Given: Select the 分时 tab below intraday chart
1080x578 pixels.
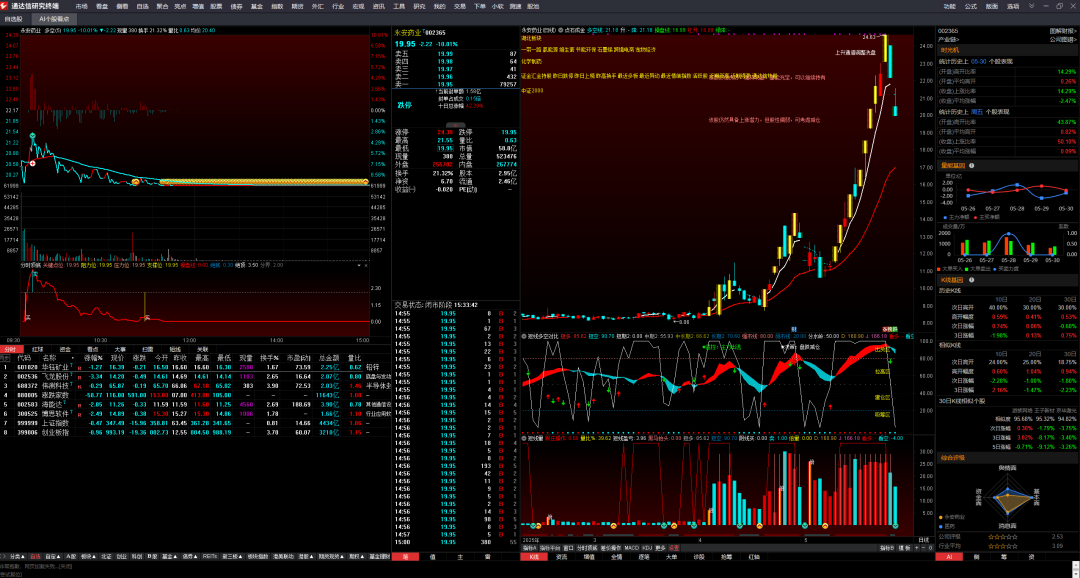Looking at the screenshot, I should (10, 349).
